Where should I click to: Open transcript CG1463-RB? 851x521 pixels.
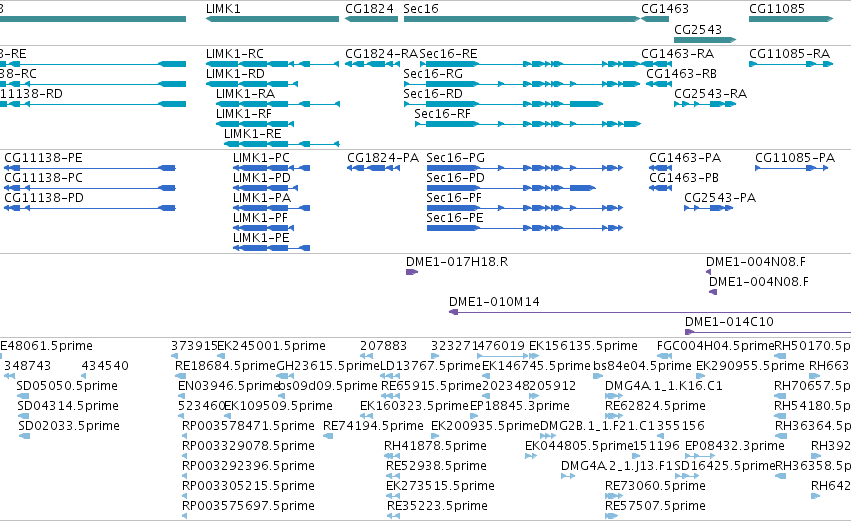coord(659,84)
